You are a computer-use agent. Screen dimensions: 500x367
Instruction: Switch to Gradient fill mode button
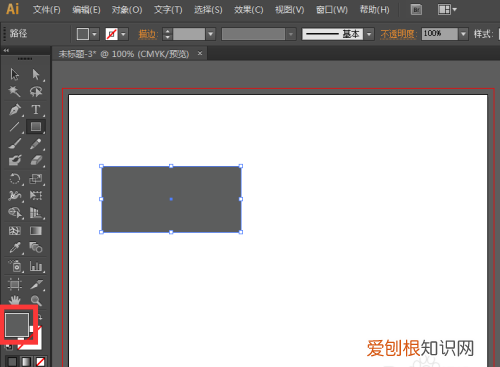pos(26,361)
